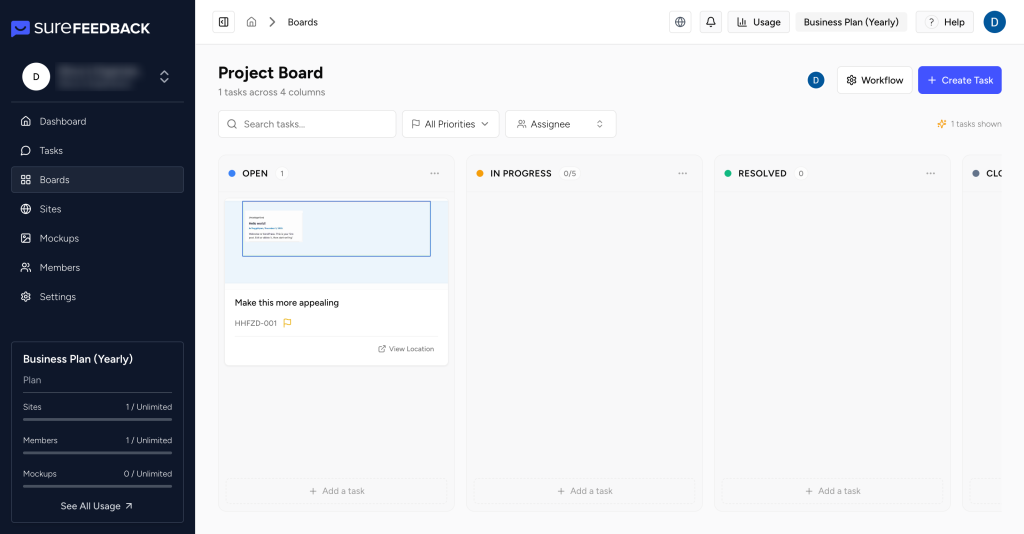The width and height of the screenshot is (1024, 534).
Task: Open the RESOLVED column options menu
Action: pyautogui.click(x=930, y=173)
